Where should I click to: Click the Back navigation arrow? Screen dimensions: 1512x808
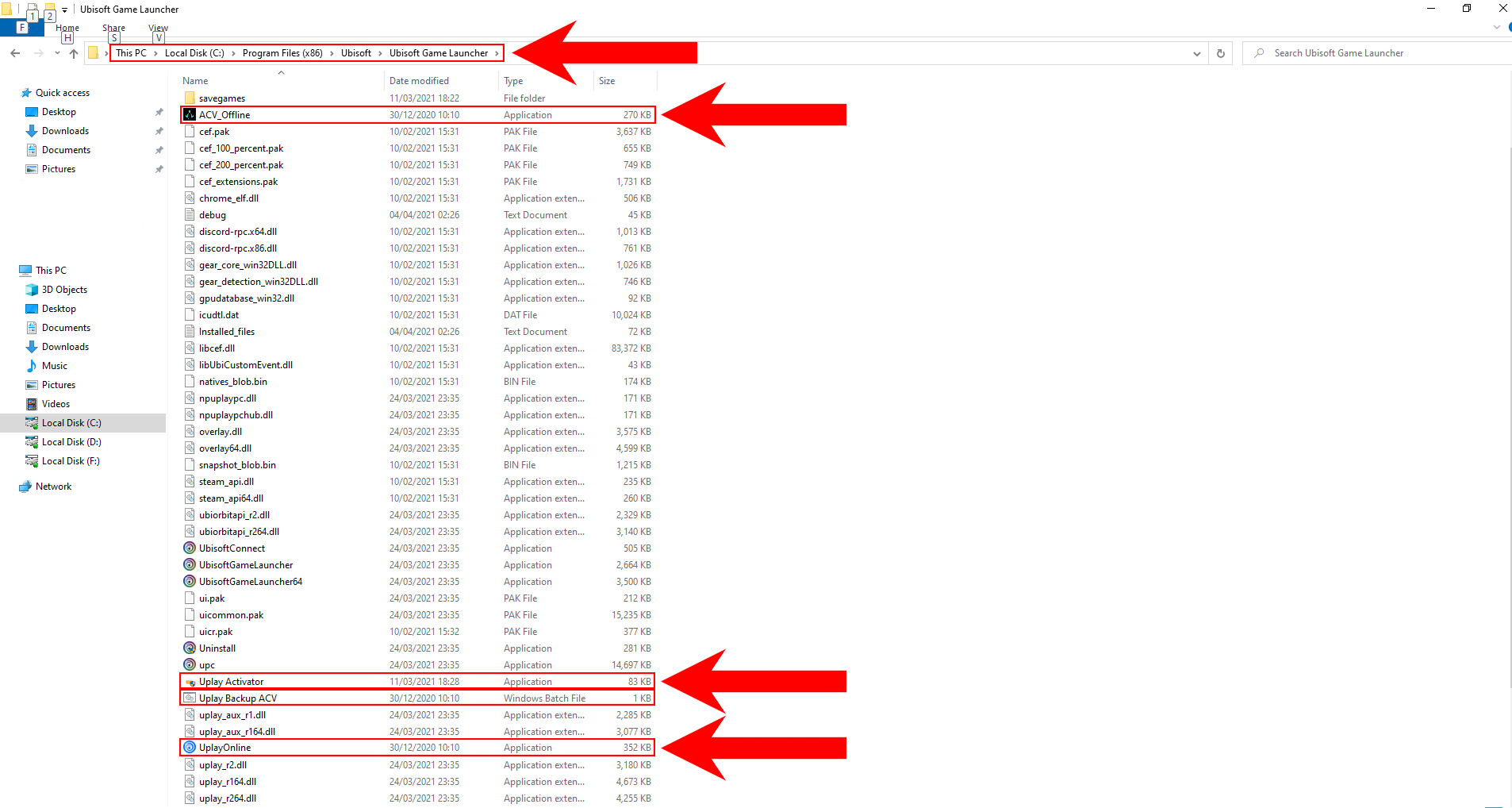15,53
